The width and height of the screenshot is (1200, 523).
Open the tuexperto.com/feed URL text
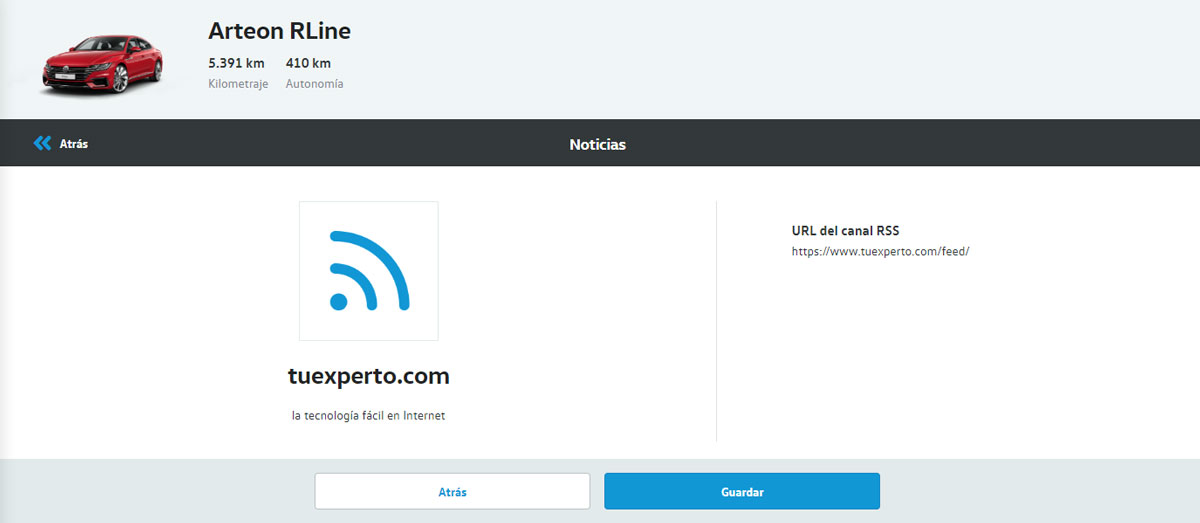[x=880, y=252]
